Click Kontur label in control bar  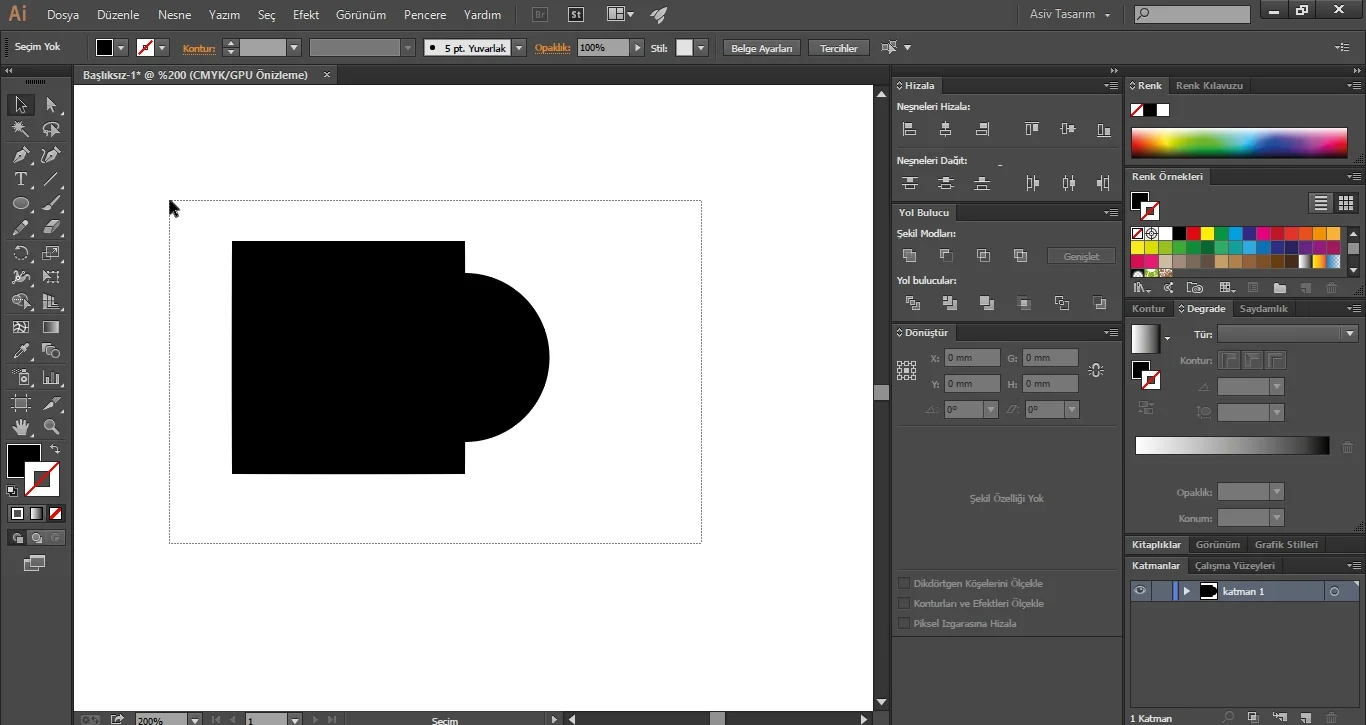click(x=199, y=48)
